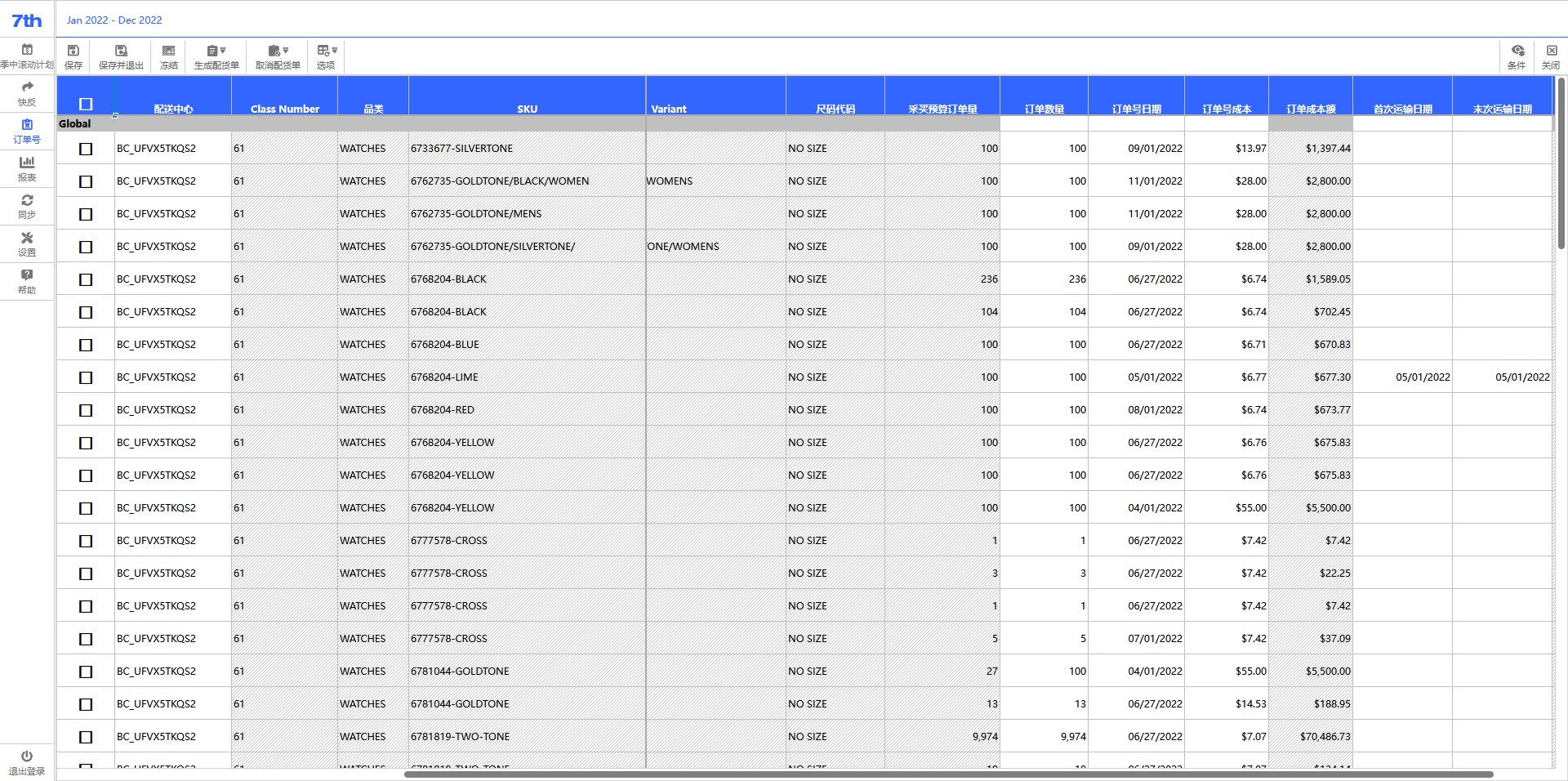Check the row box for 6733677-SILVERTONE
The height and width of the screenshot is (781, 1568).
[86, 149]
